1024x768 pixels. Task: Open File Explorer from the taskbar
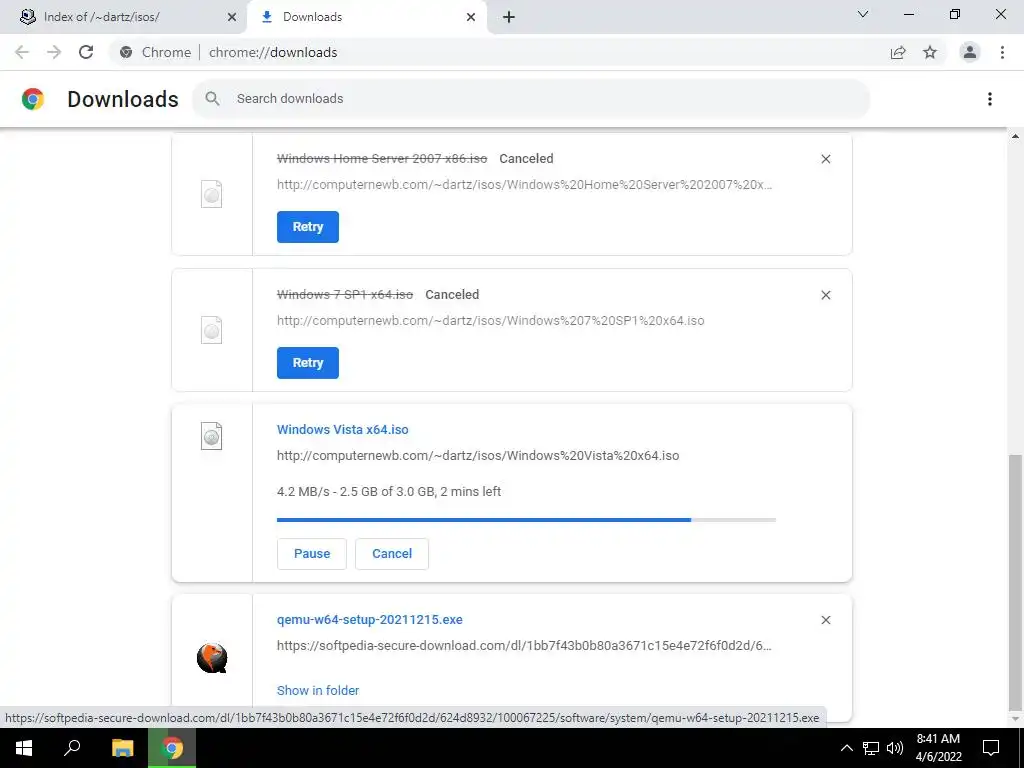(123, 748)
